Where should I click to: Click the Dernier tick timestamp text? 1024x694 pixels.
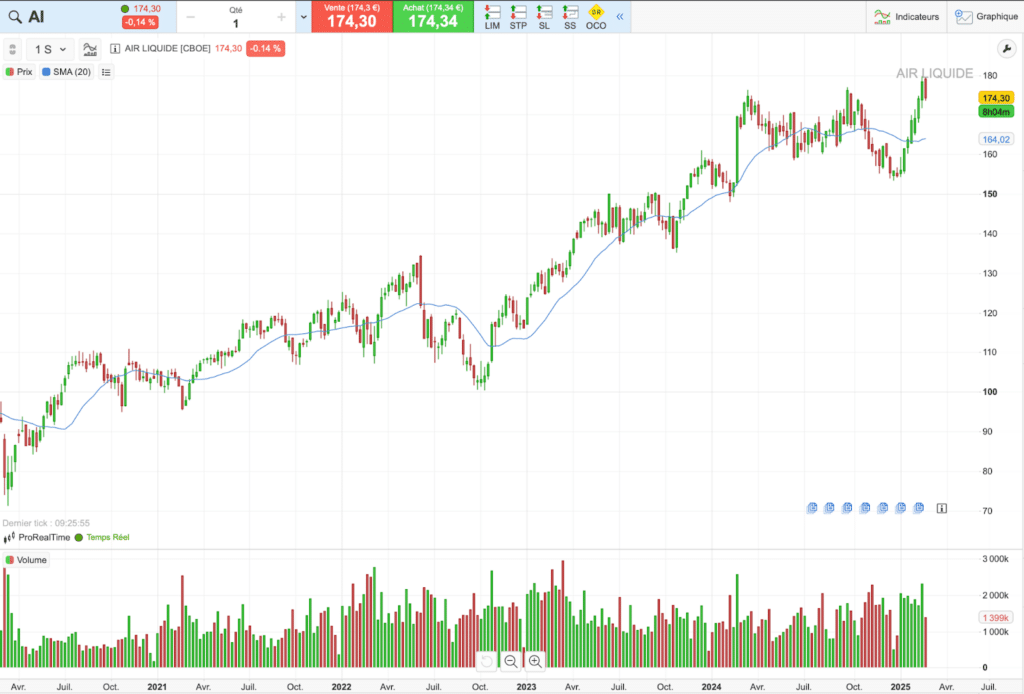coord(46,523)
